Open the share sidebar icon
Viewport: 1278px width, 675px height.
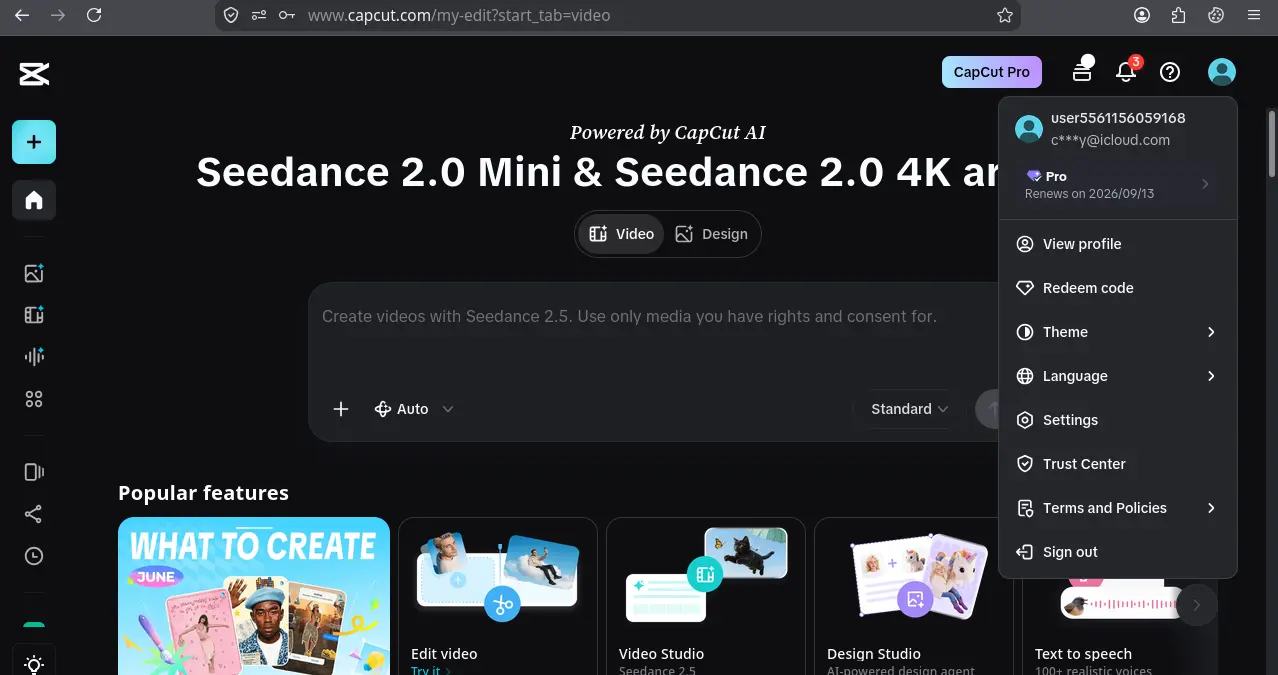tap(34, 514)
